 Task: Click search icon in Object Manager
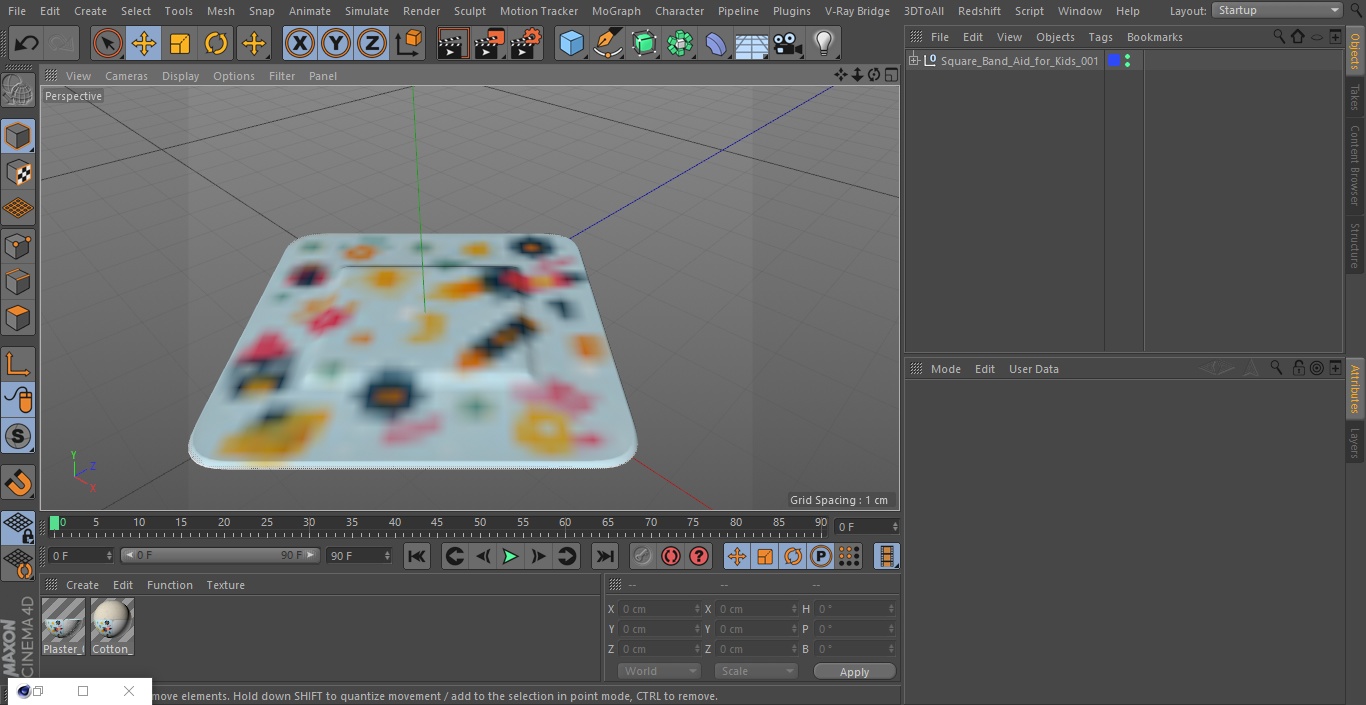click(x=1278, y=36)
